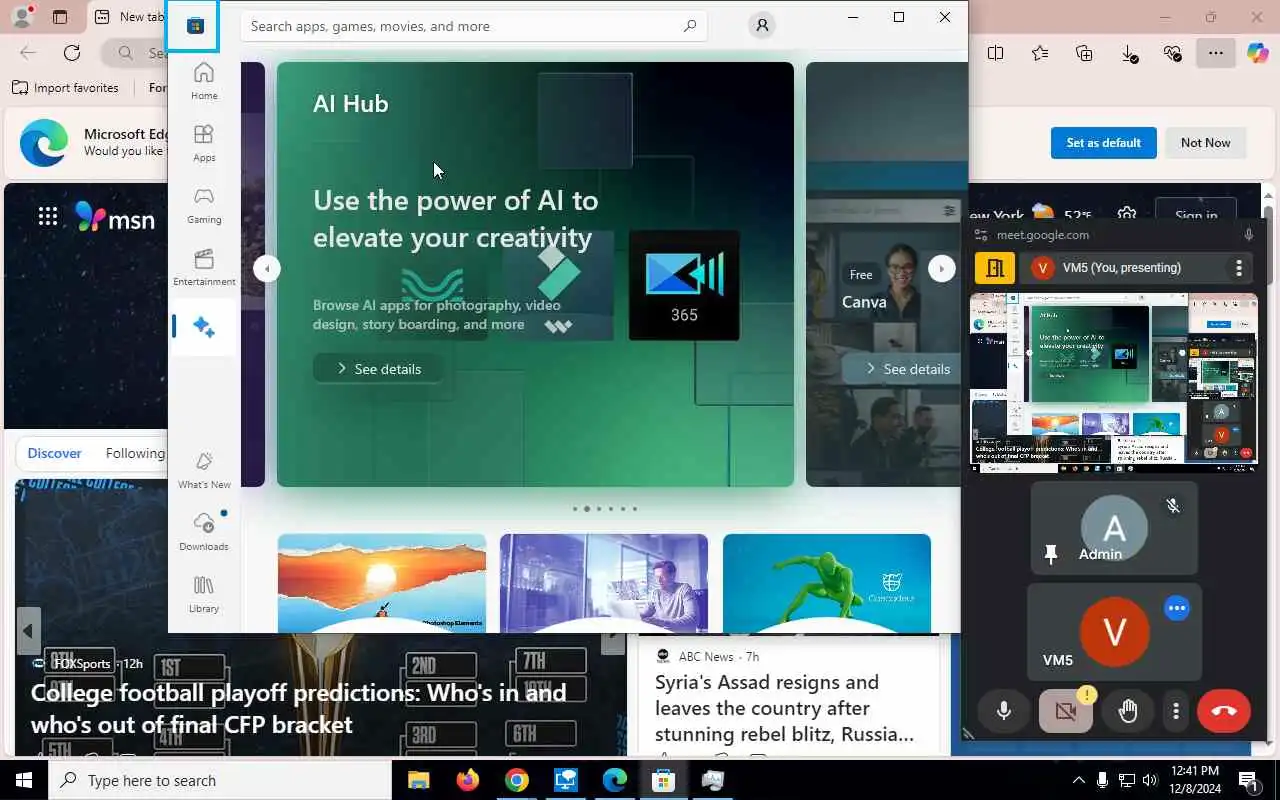Image resolution: width=1280 pixels, height=800 pixels.
Task: Open What's New in Store sidebar
Action: 204,470
